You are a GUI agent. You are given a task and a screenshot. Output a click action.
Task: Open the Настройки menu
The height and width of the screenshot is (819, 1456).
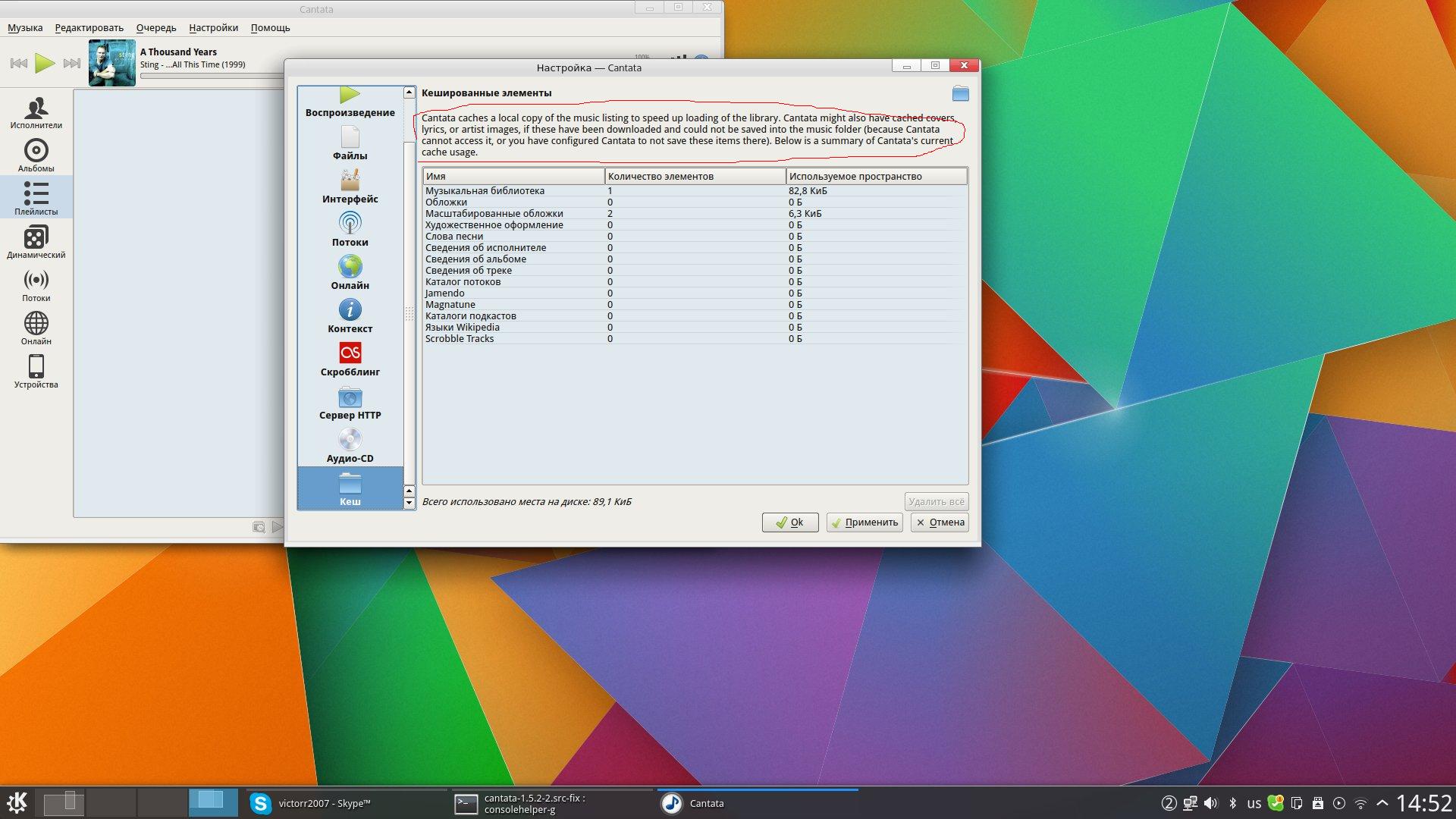click(x=213, y=28)
